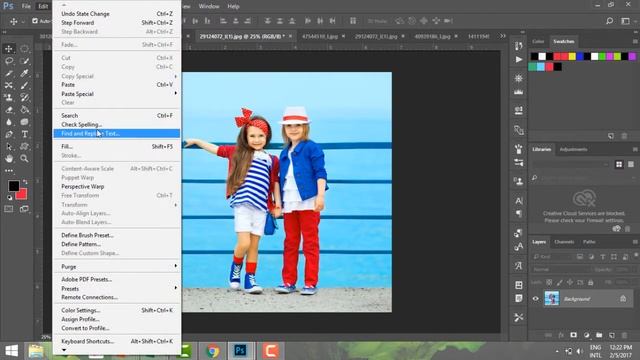Open the Glyphs panel icon
The width and height of the screenshot is (640, 360).
(518, 266)
